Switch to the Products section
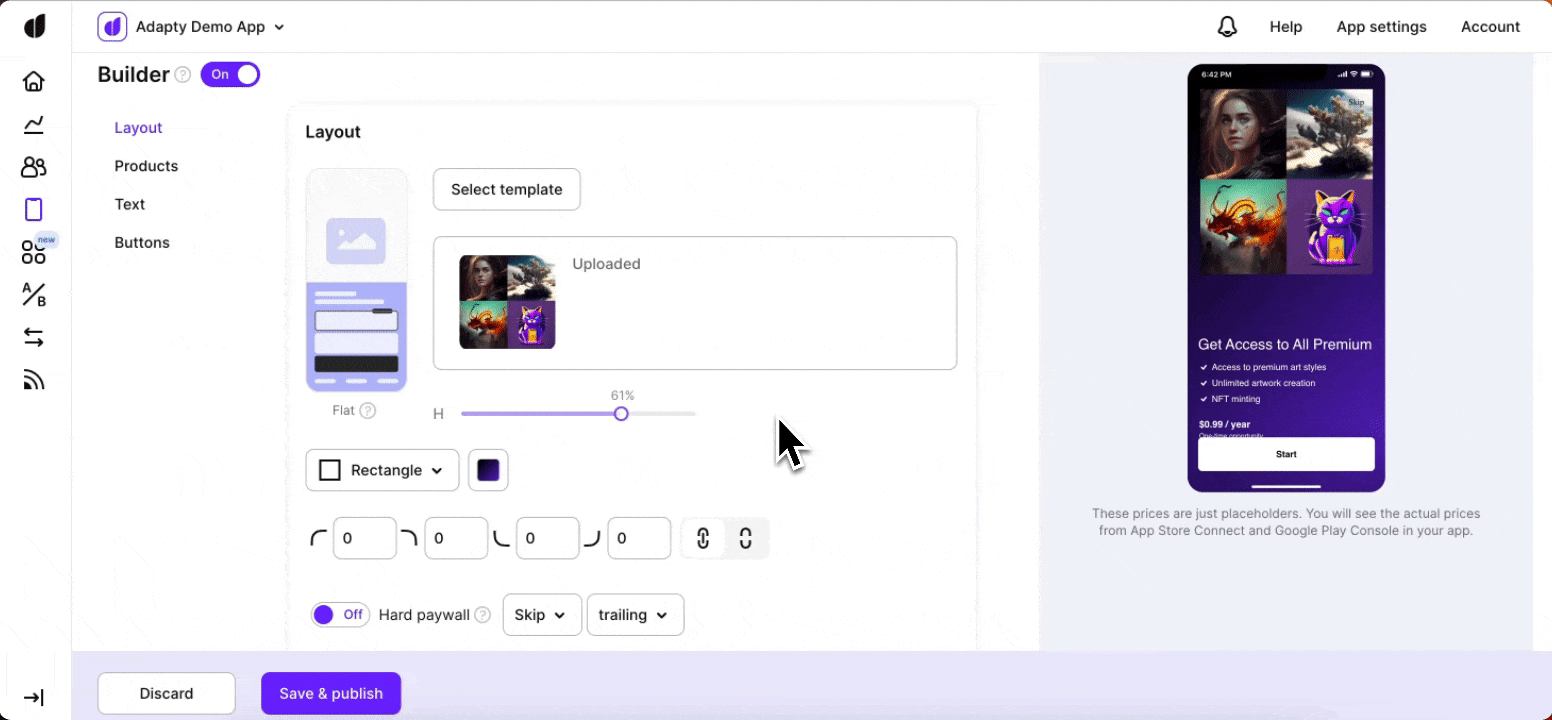Screen dimensions: 1552x720 pos(146,166)
